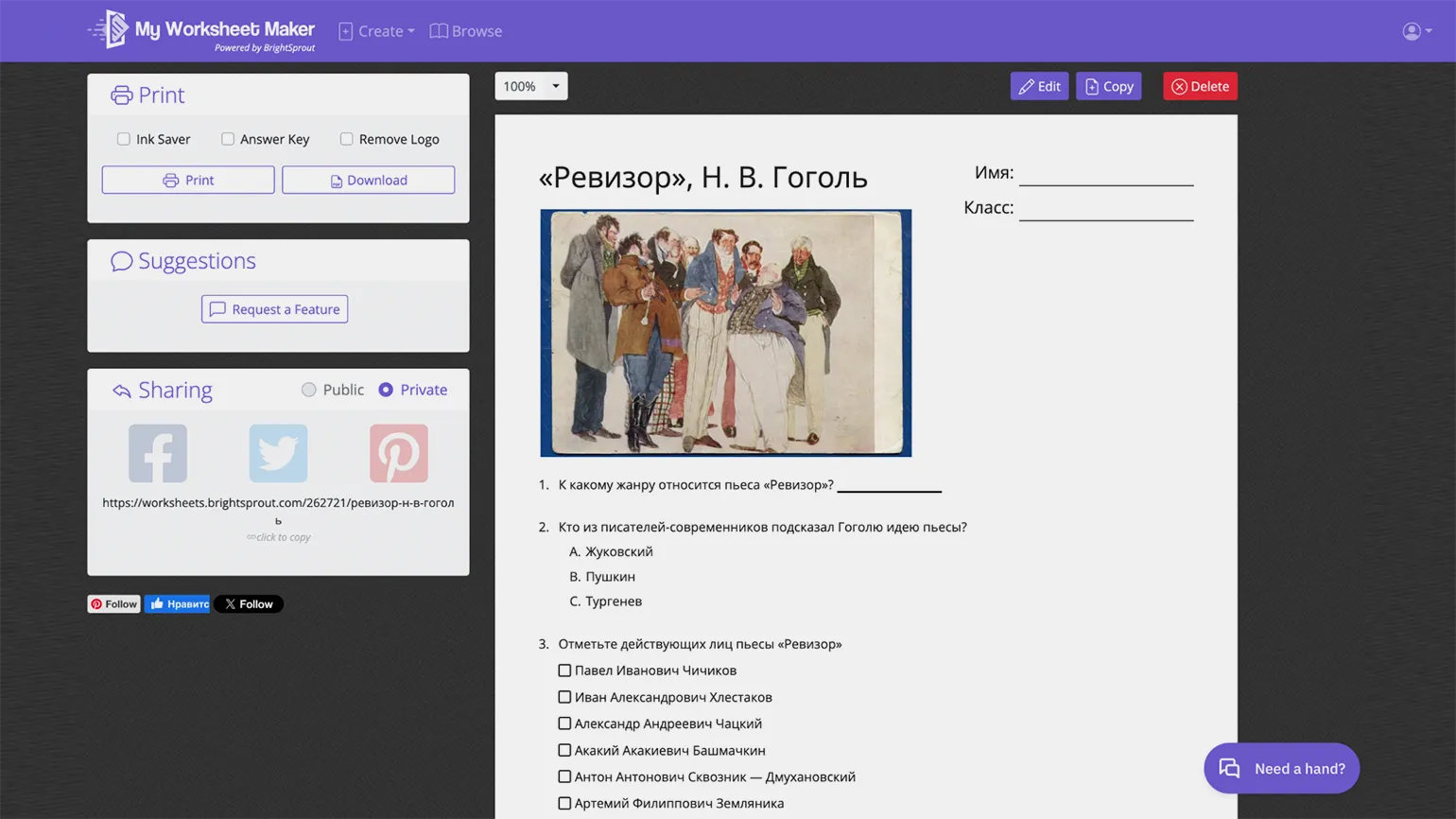Open the user account avatar menu

1415,31
